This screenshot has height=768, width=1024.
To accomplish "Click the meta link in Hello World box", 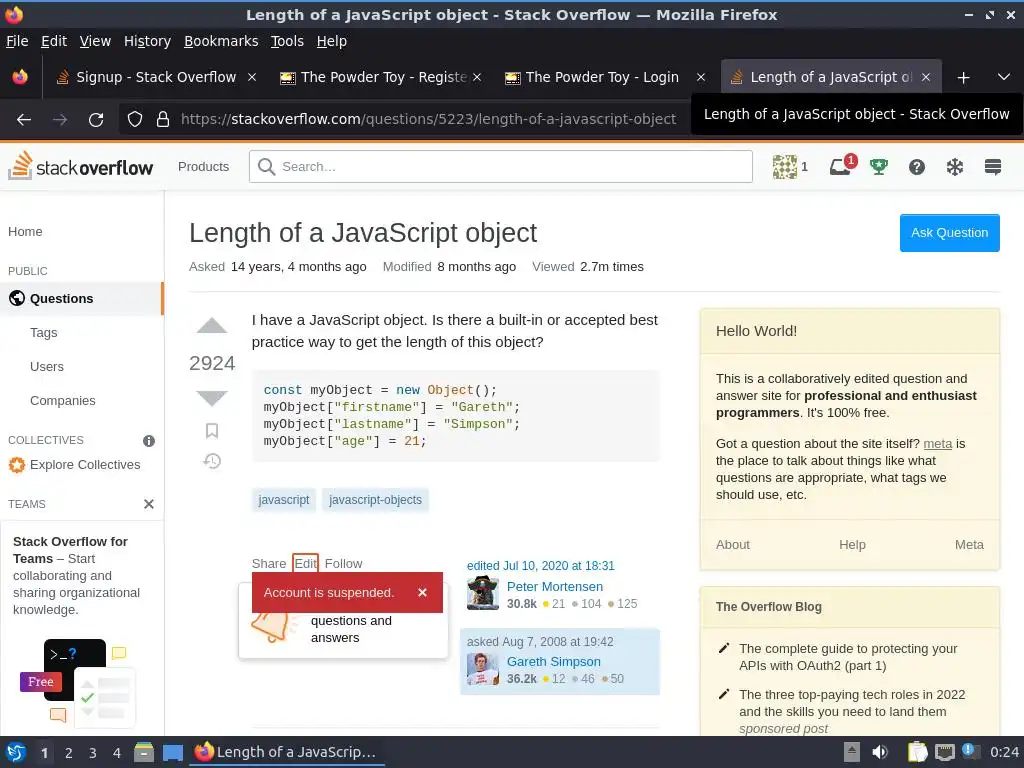I will click(x=937, y=443).
